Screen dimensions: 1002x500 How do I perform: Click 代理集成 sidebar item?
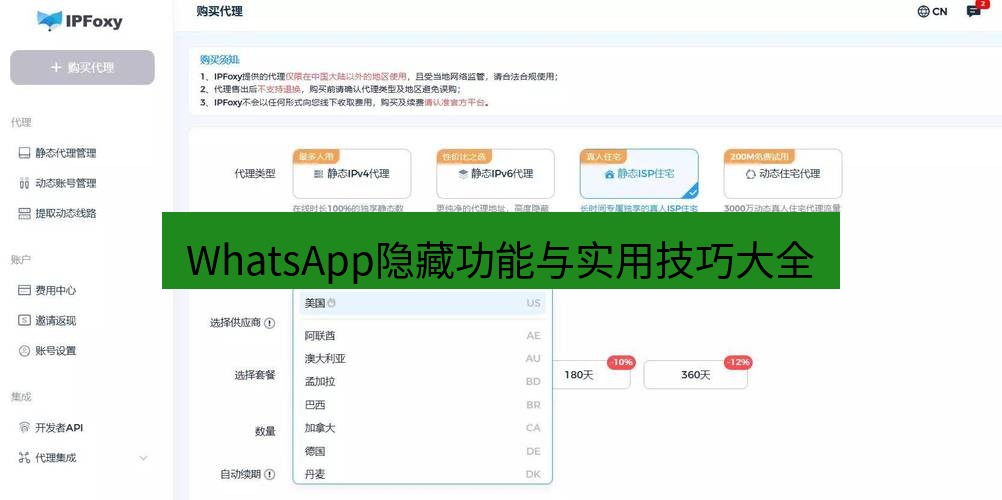pos(47,458)
